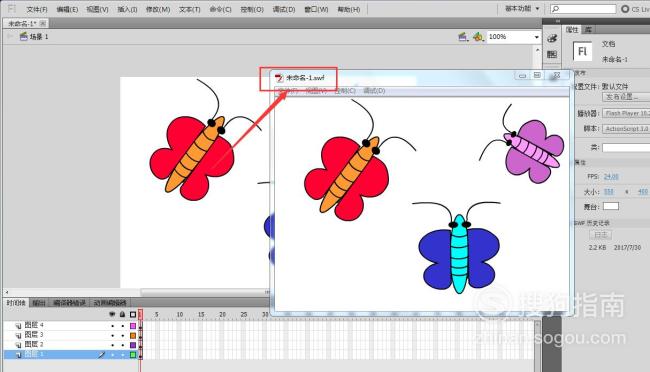Click the layer icon of 图层 1
The height and width of the screenshot is (372, 650).
(18, 355)
